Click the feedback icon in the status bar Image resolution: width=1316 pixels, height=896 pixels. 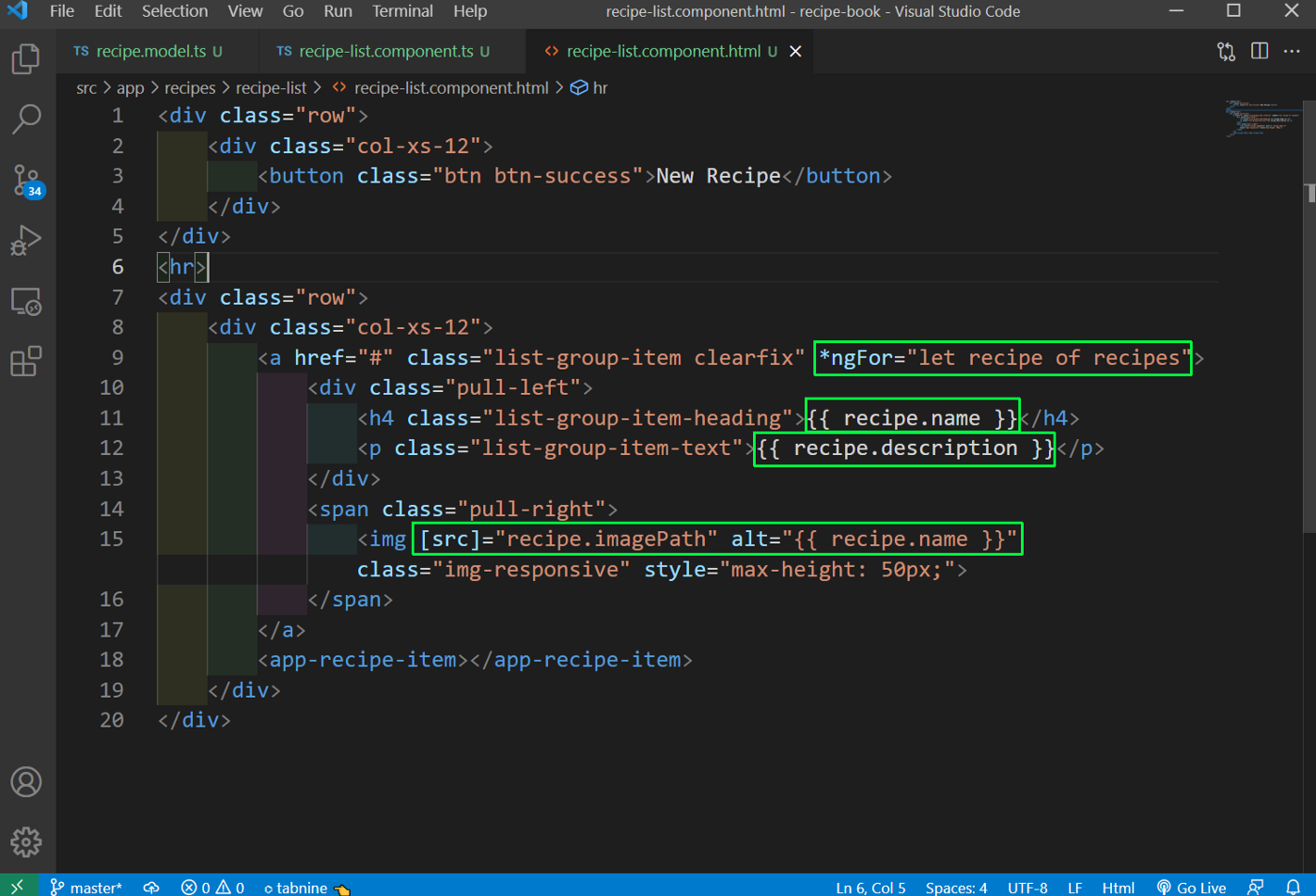(x=1255, y=887)
